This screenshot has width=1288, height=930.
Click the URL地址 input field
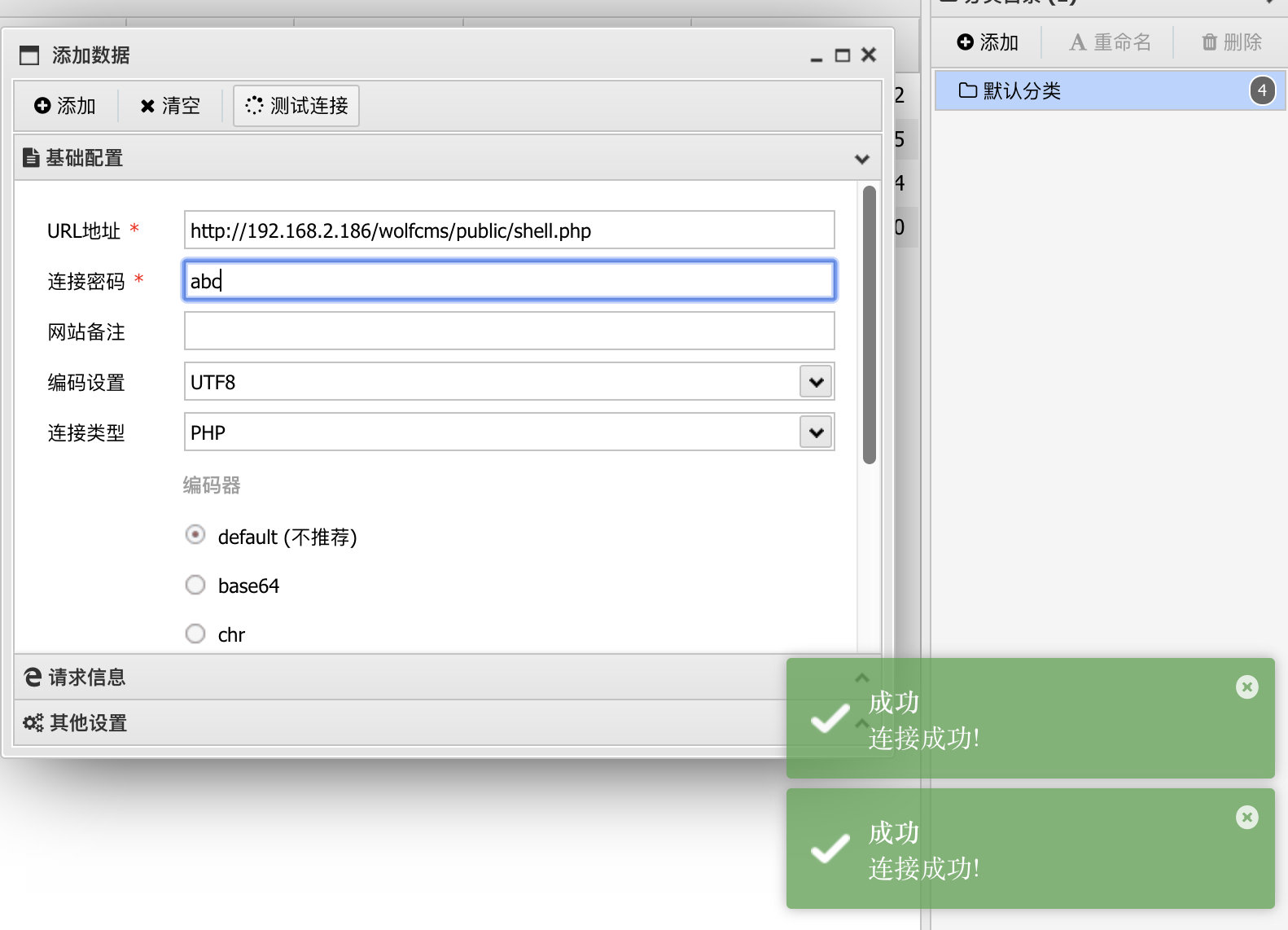[x=509, y=230]
